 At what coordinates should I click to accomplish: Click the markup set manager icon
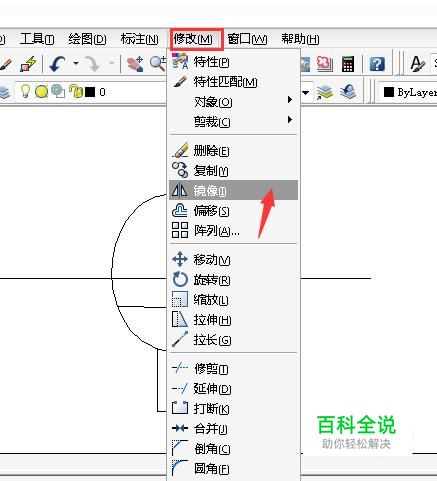point(325,64)
